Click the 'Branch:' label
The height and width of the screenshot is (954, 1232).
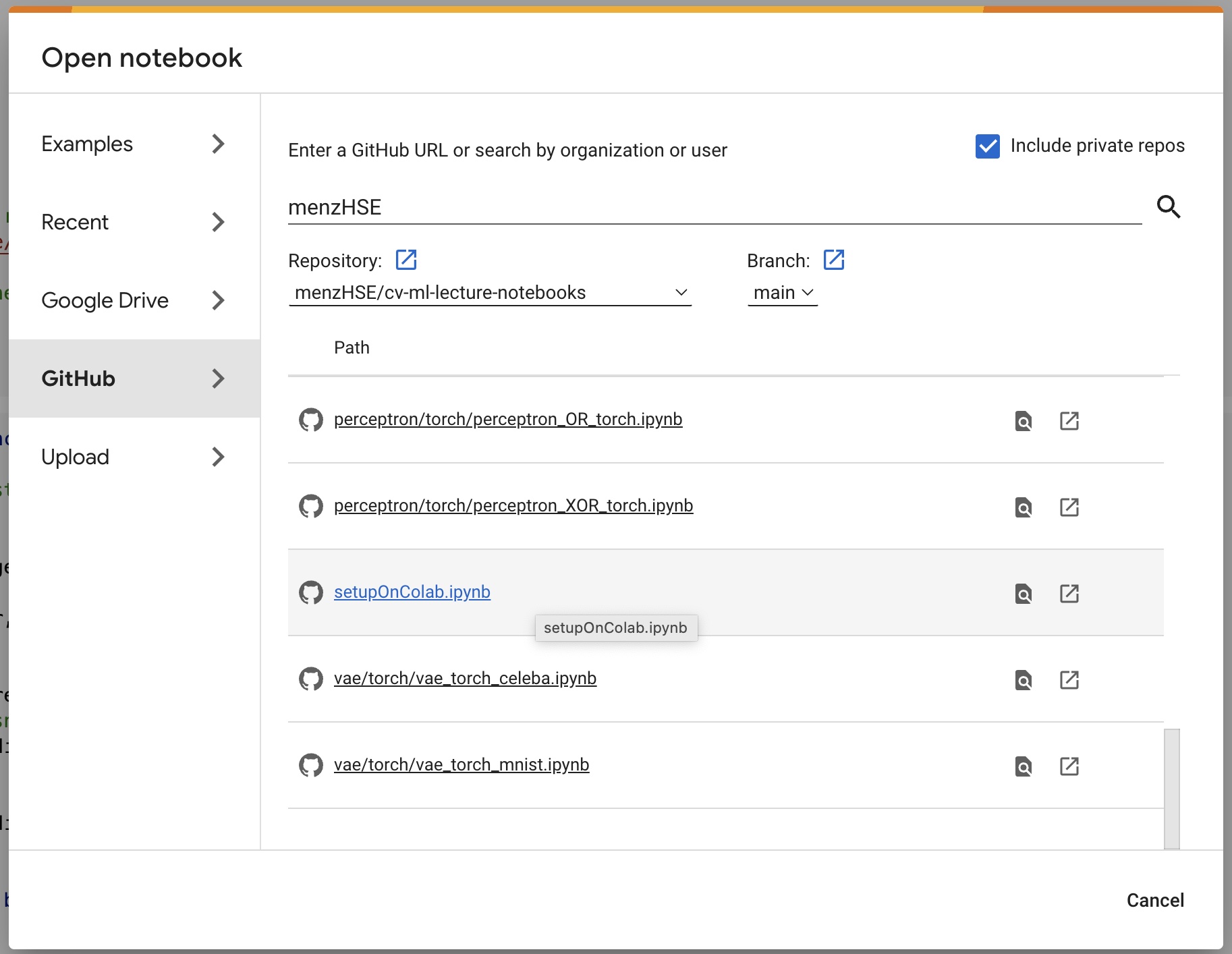pyautogui.click(x=779, y=261)
